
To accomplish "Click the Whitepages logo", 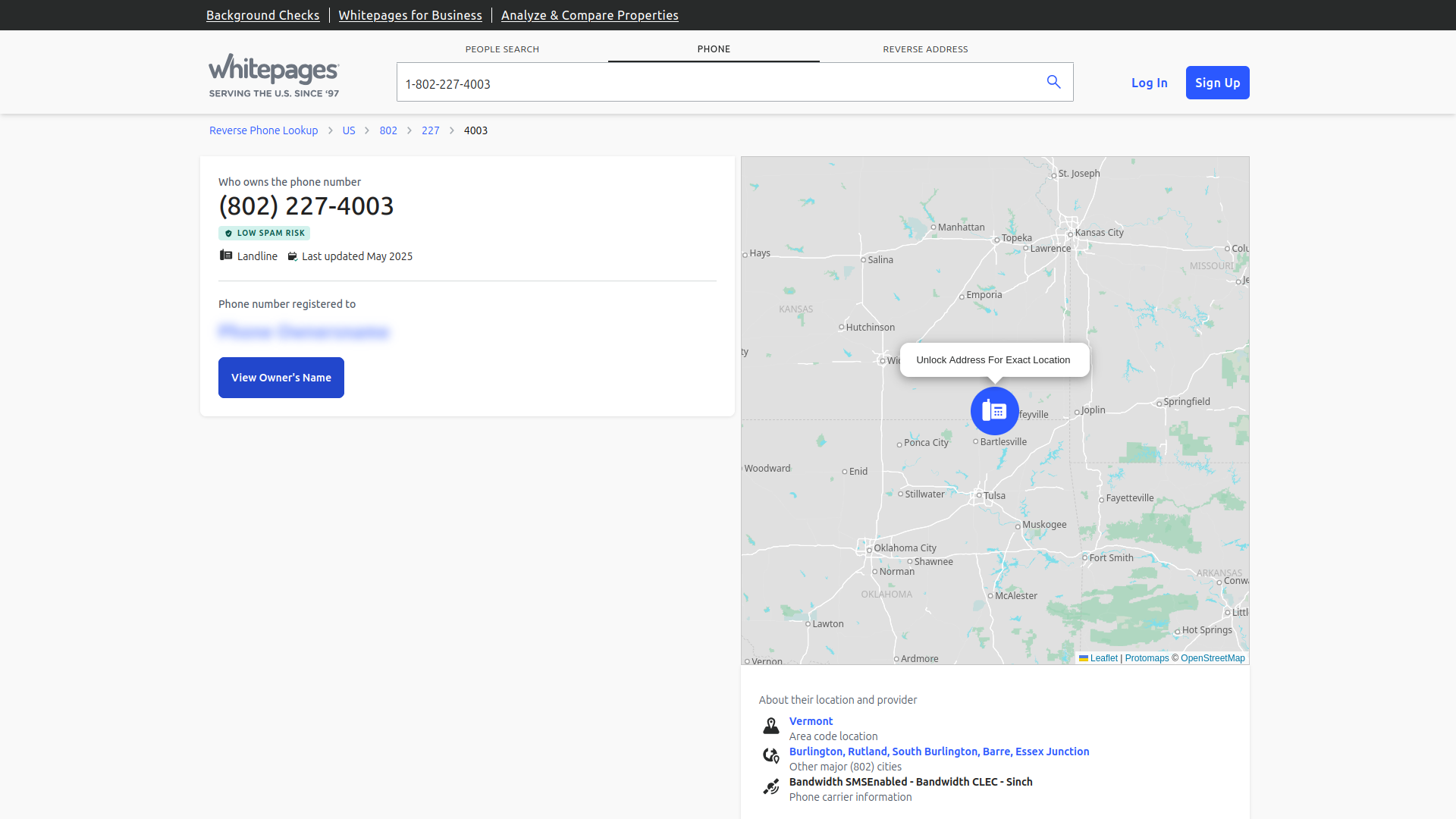I will [274, 75].
